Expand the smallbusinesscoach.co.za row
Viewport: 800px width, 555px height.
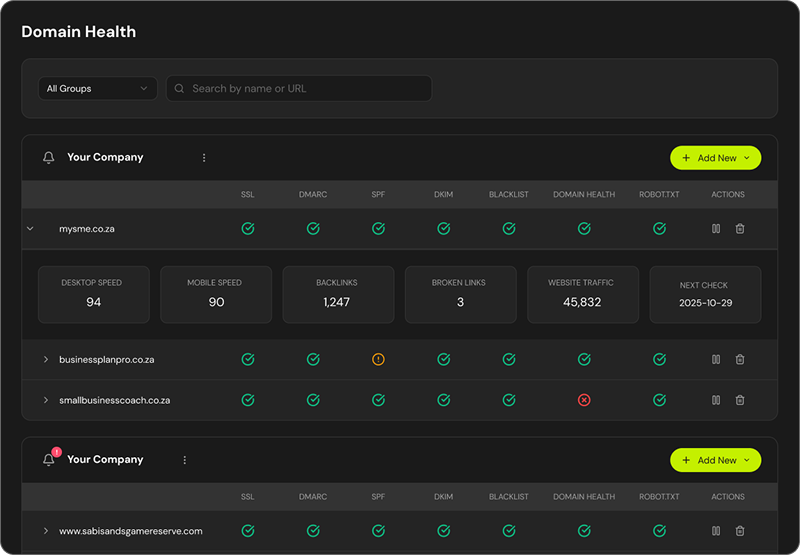pos(46,400)
